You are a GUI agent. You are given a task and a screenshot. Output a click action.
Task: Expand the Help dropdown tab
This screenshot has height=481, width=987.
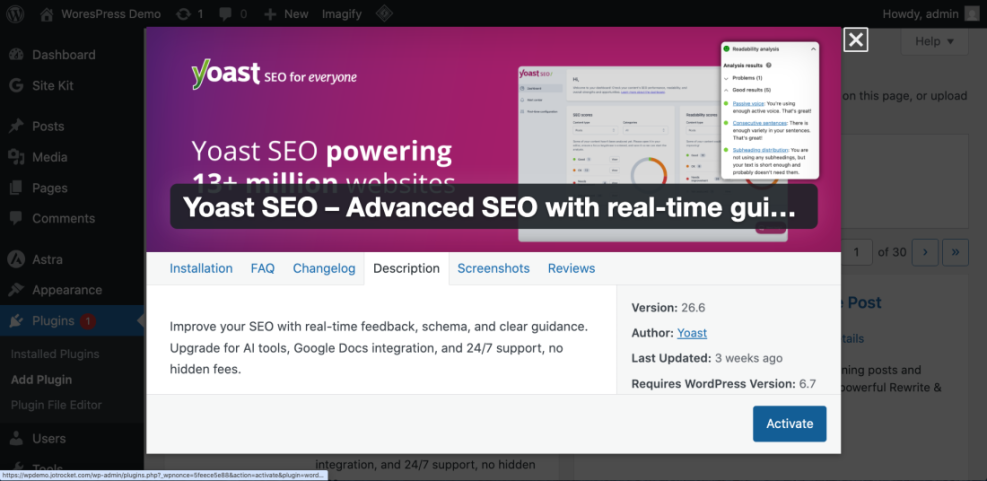tap(933, 42)
